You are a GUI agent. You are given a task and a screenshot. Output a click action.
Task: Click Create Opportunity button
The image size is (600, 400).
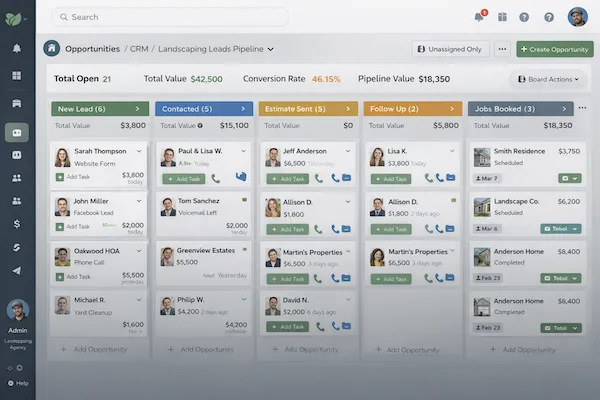555,49
